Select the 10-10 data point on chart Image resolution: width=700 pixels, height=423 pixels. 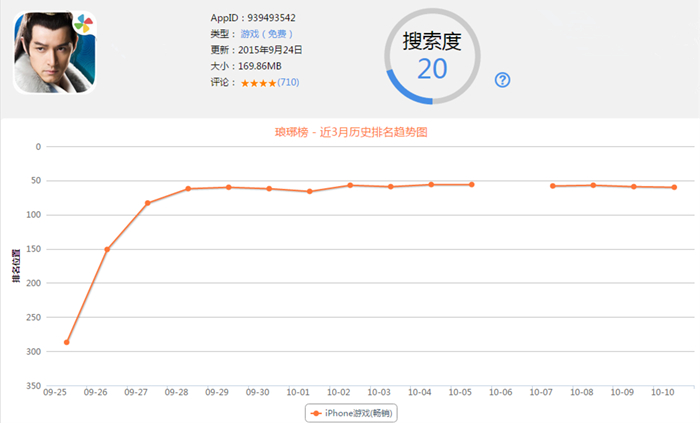click(674, 187)
